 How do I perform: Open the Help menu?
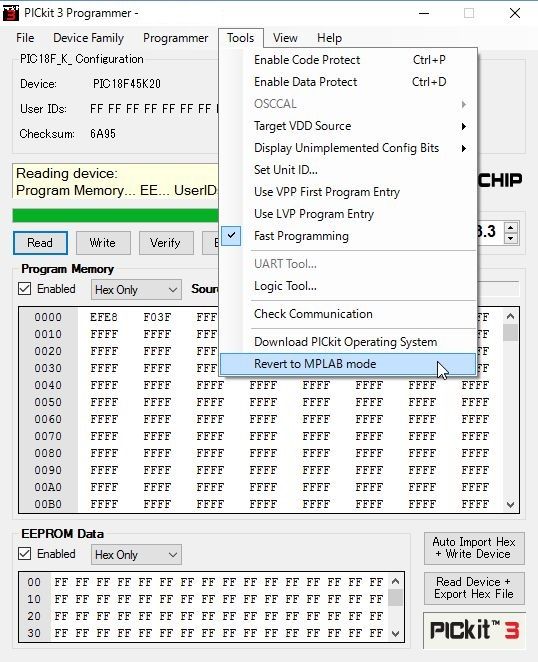[329, 38]
